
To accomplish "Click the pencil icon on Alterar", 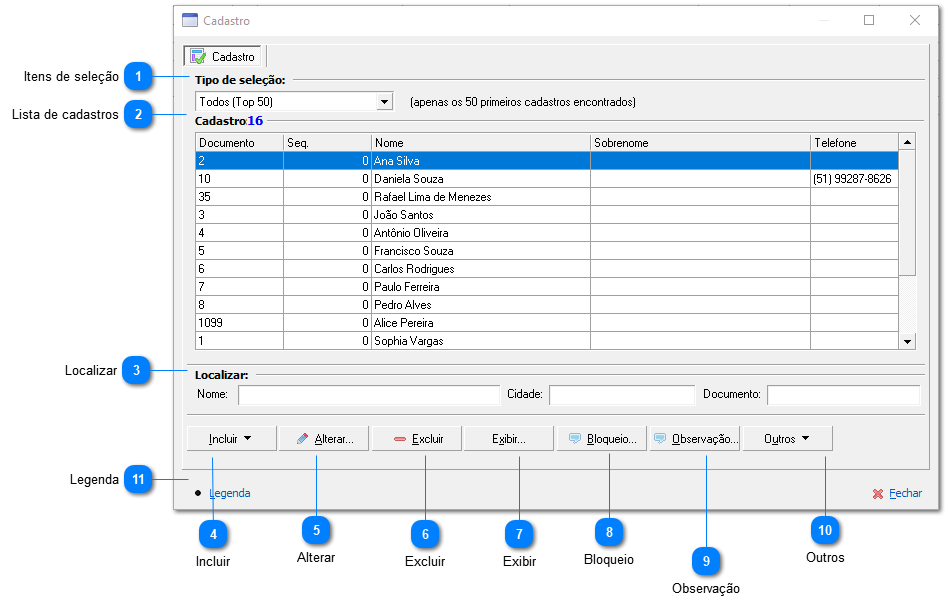I will pyautogui.click(x=302, y=439).
